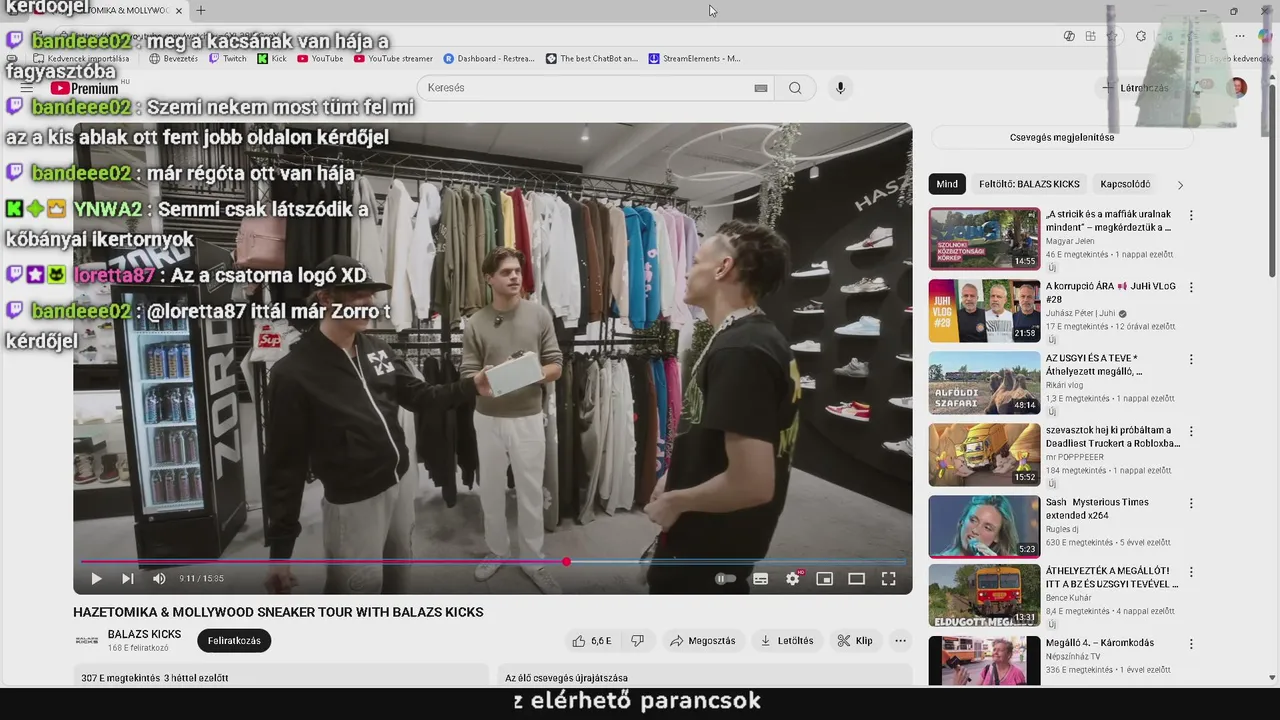Mute the video with the speaker icon
Screen dimensions: 1280x720
click(159, 578)
